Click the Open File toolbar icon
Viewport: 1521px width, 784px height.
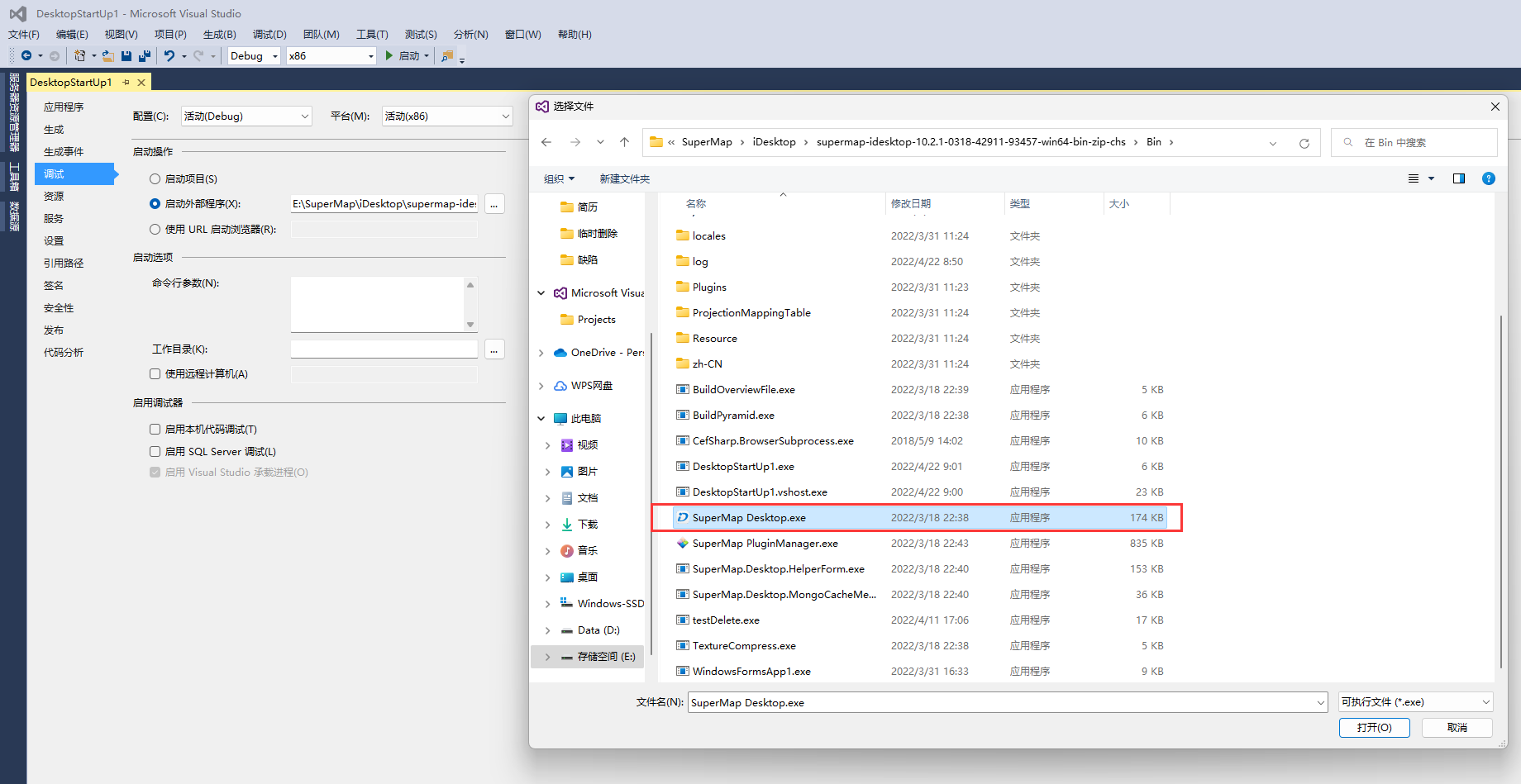[107, 56]
